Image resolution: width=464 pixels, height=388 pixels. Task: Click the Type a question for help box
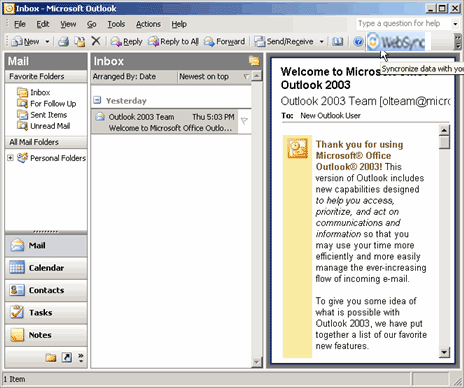[403, 24]
